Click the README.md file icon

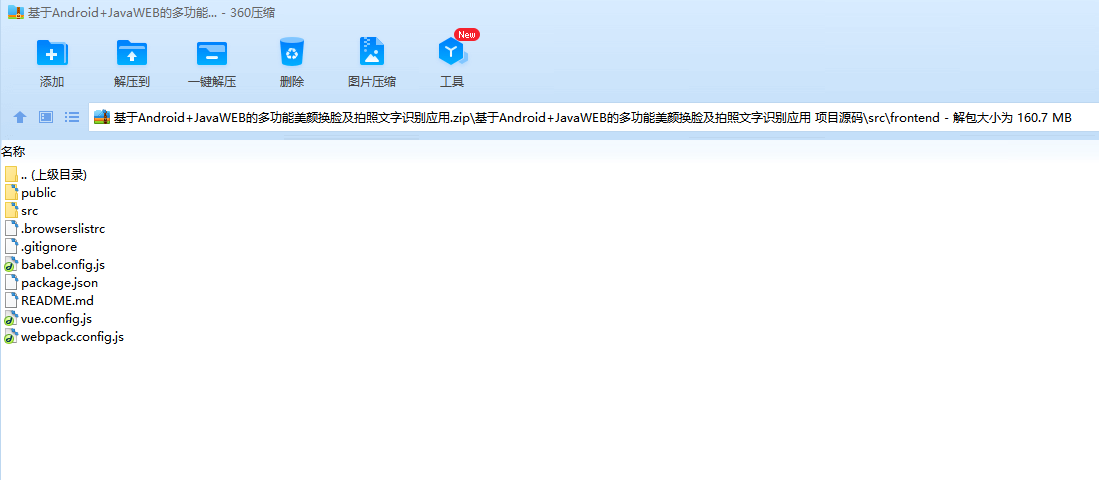(11, 301)
